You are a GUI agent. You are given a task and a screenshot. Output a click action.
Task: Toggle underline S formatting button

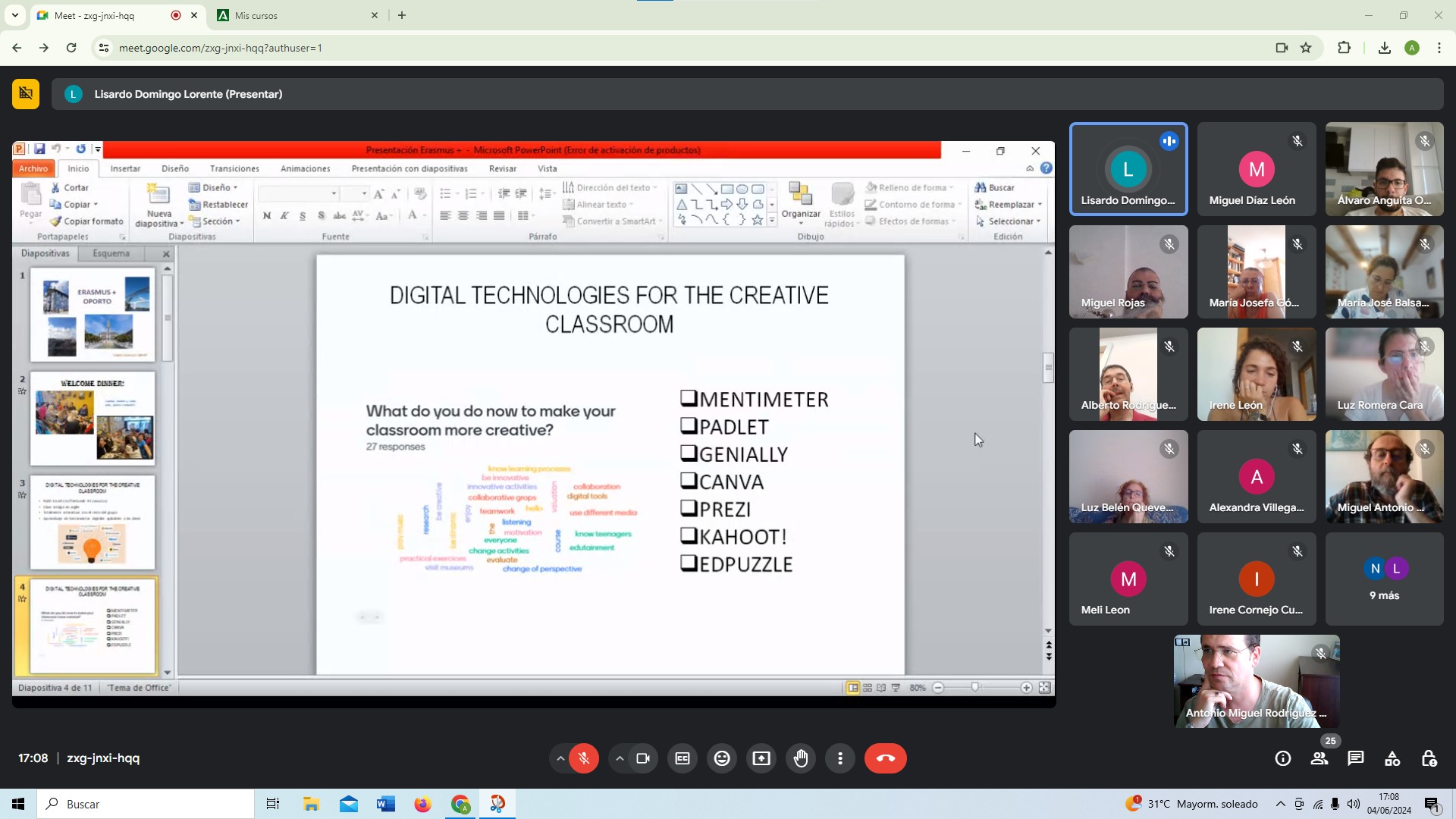tap(303, 216)
